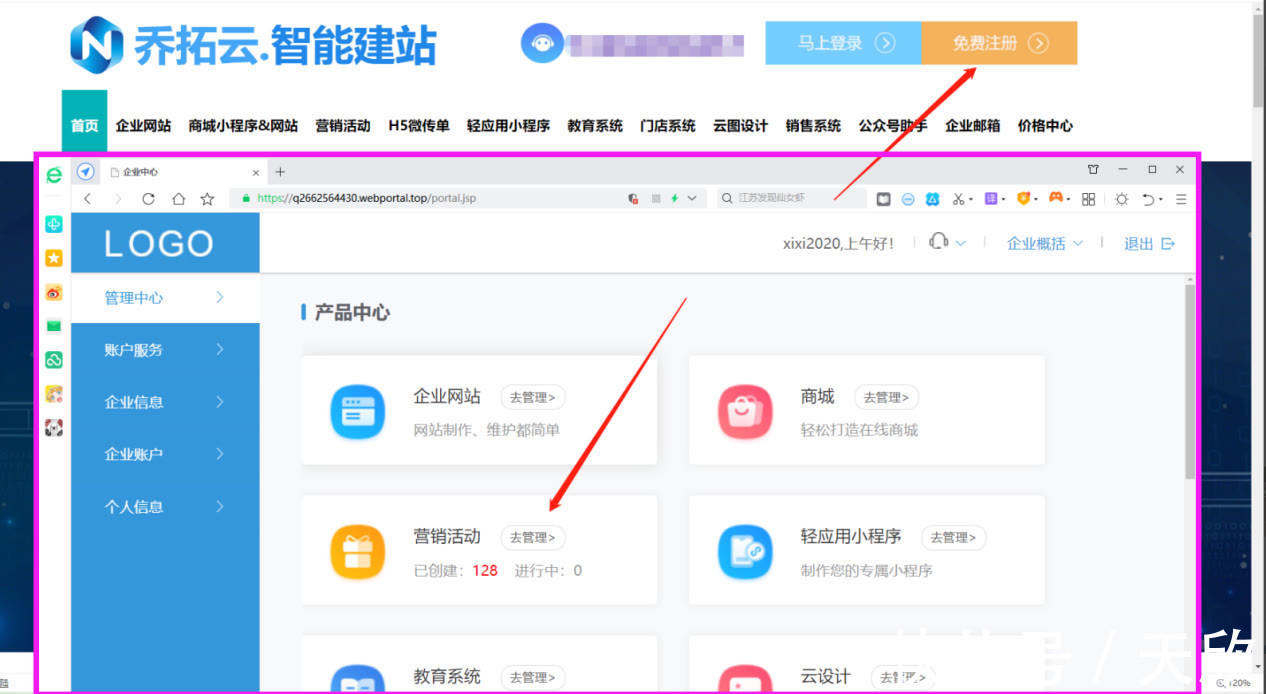Click 去管理> beside 企业网站
1266x694 pixels.
point(533,397)
